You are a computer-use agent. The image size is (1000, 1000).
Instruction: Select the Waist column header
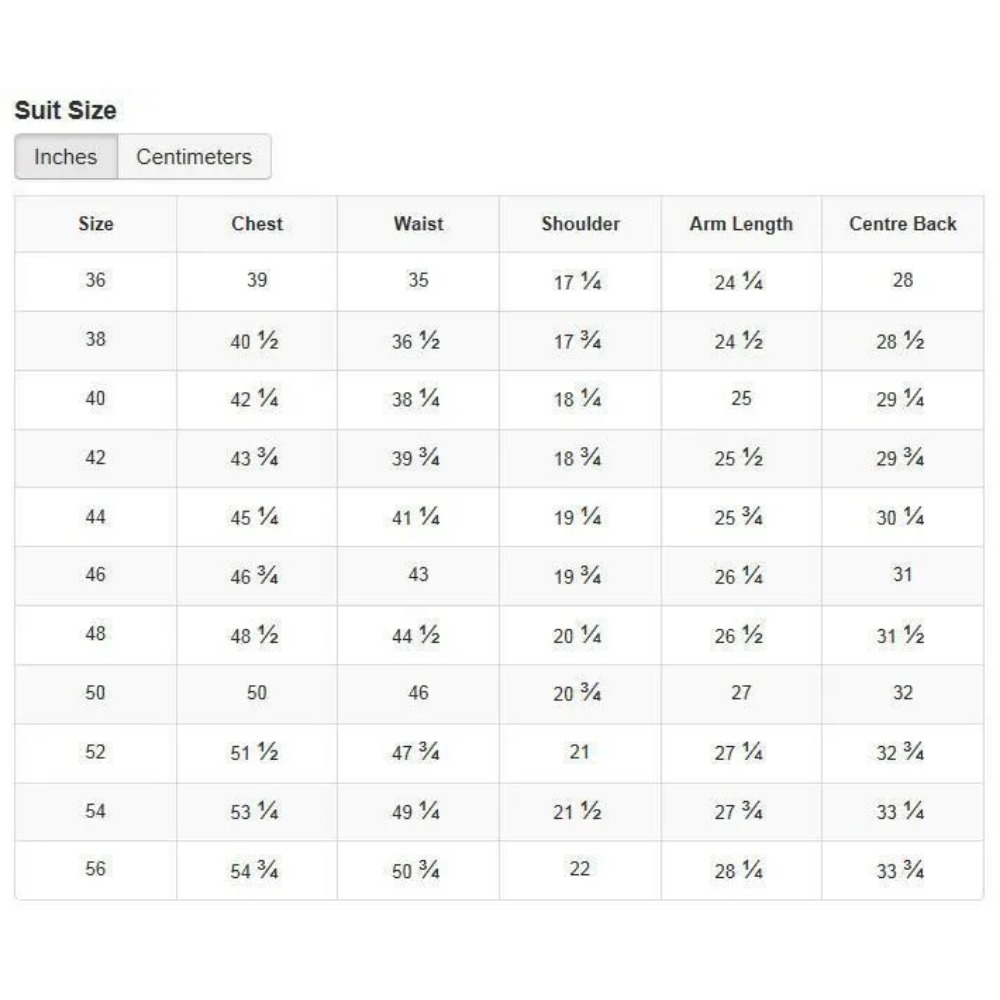coord(418,224)
